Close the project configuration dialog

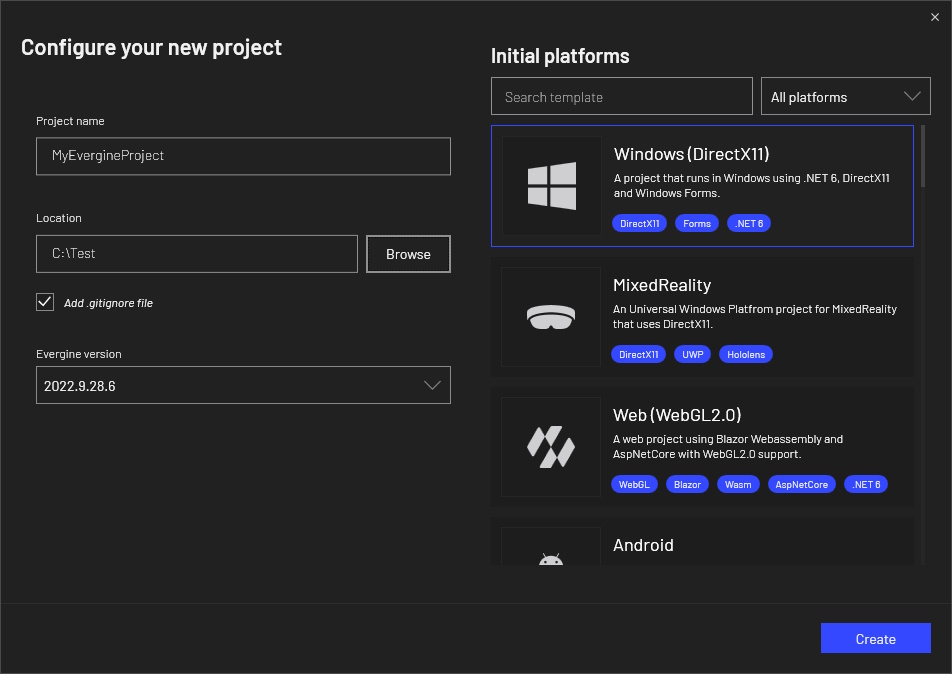(935, 16)
